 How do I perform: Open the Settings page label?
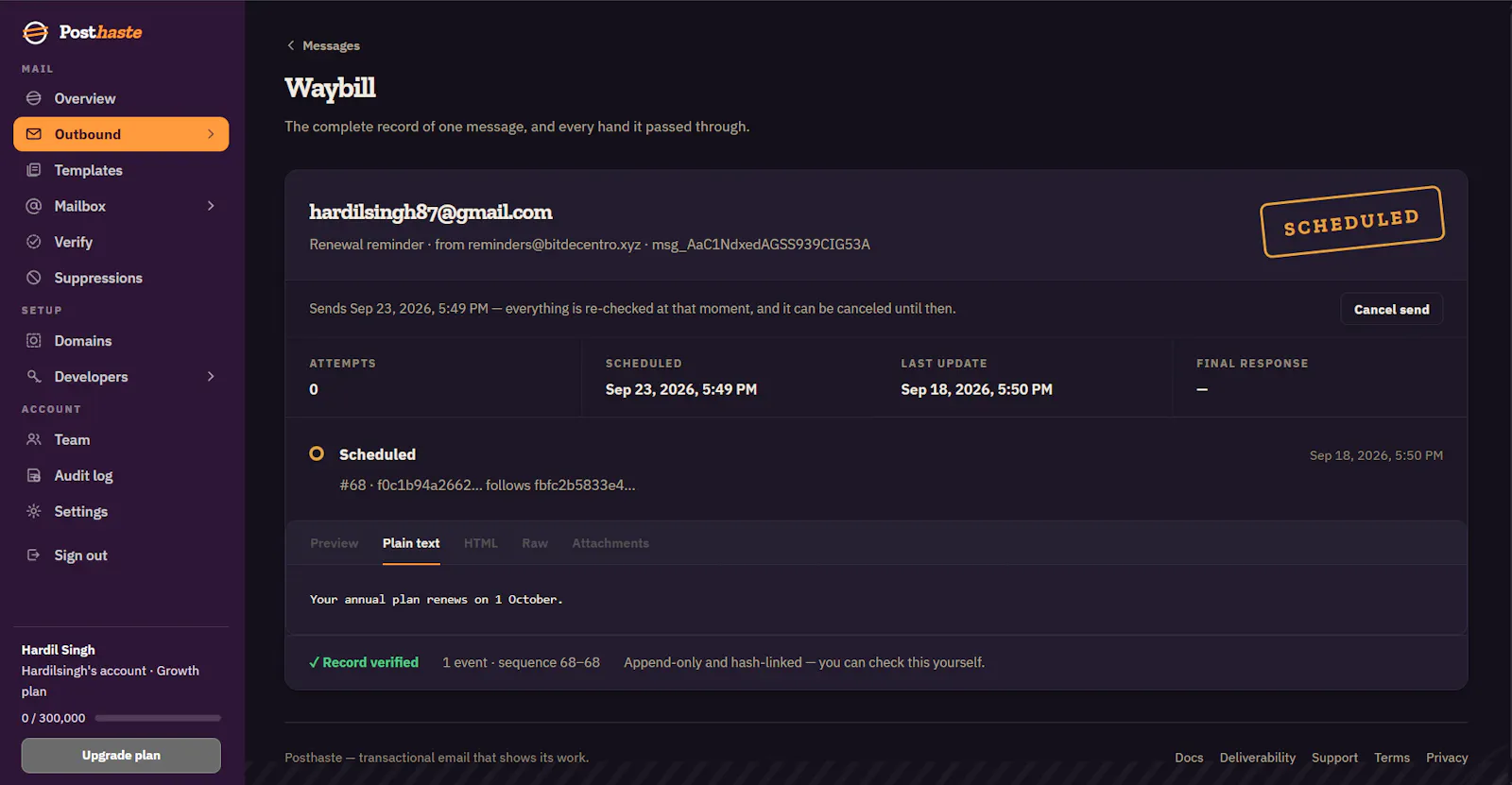coord(81,511)
